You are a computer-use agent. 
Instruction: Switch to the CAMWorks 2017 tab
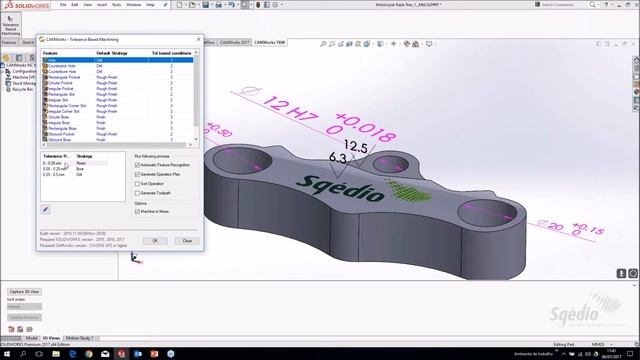pos(235,42)
